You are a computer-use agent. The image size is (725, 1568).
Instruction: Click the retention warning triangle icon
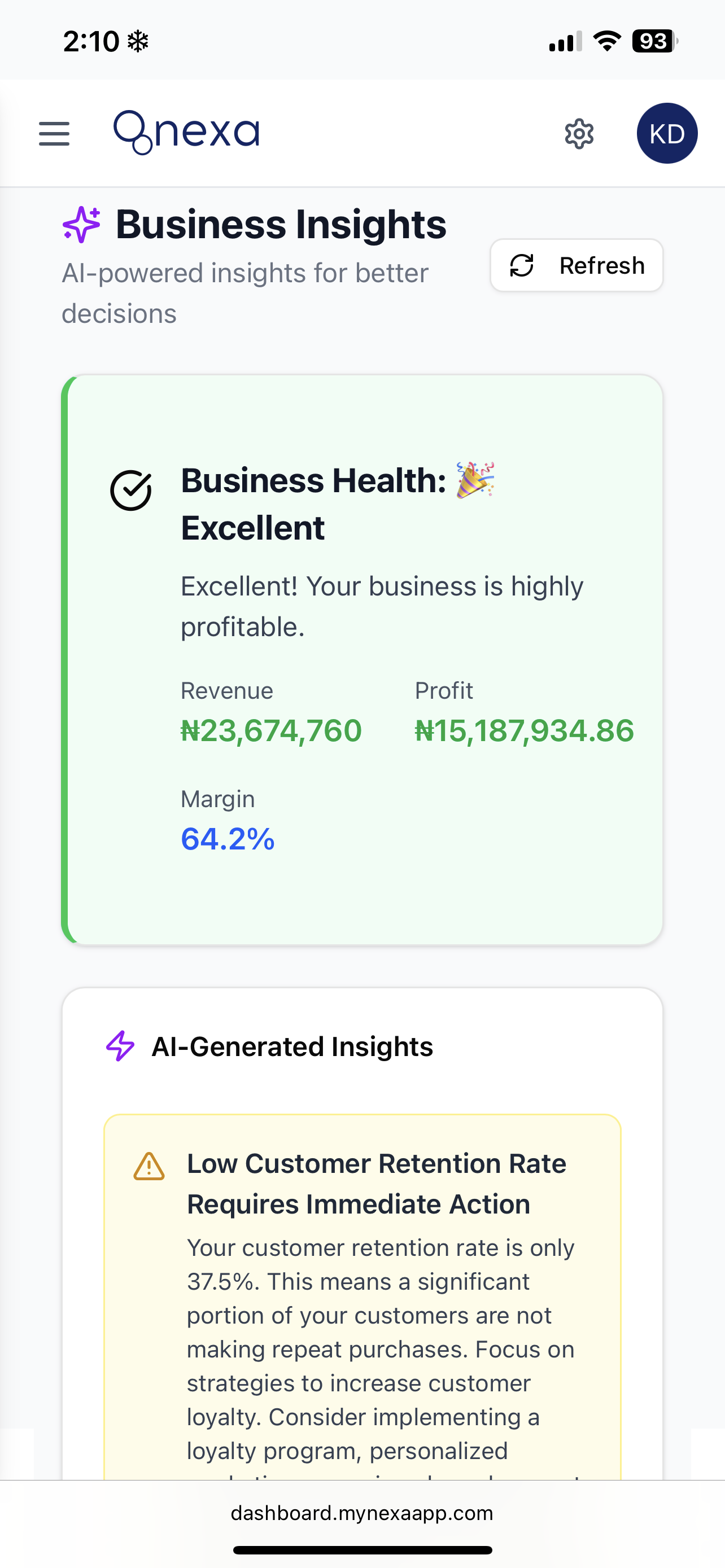149,1167
